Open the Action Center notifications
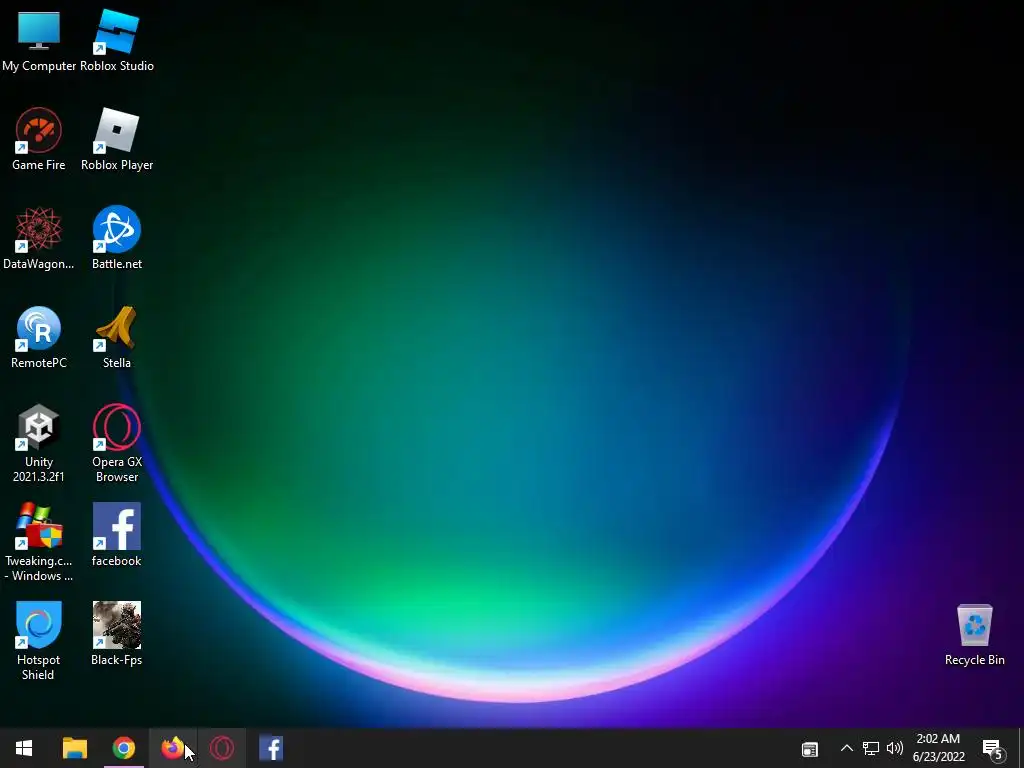 pos(993,749)
